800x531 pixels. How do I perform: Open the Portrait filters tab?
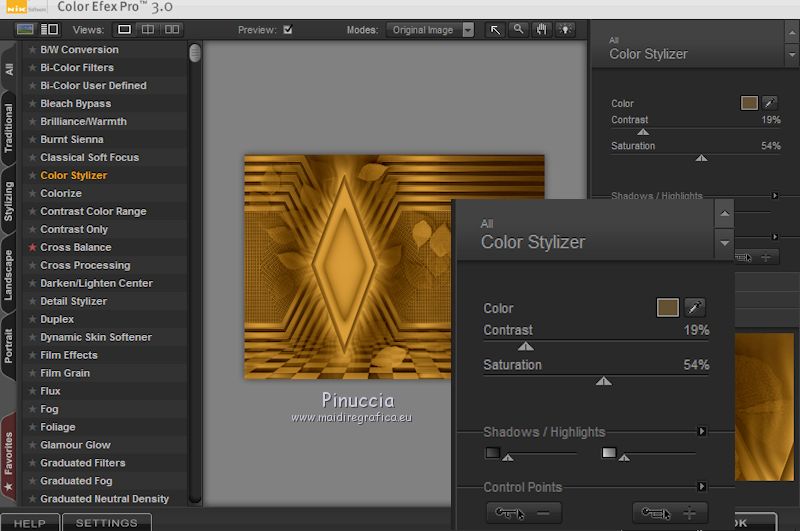click(9, 345)
